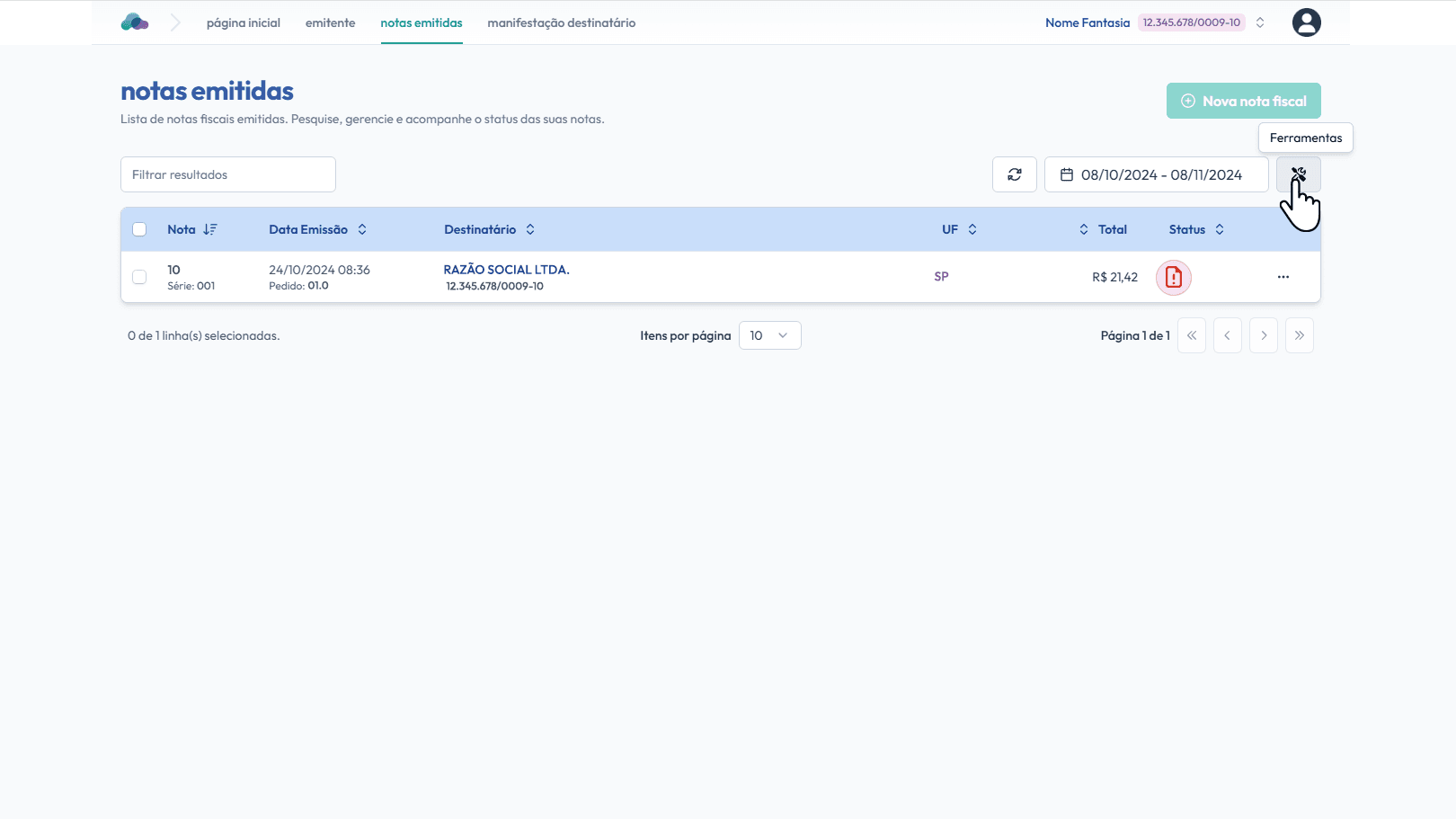Click the cloud logo icon

click(135, 22)
